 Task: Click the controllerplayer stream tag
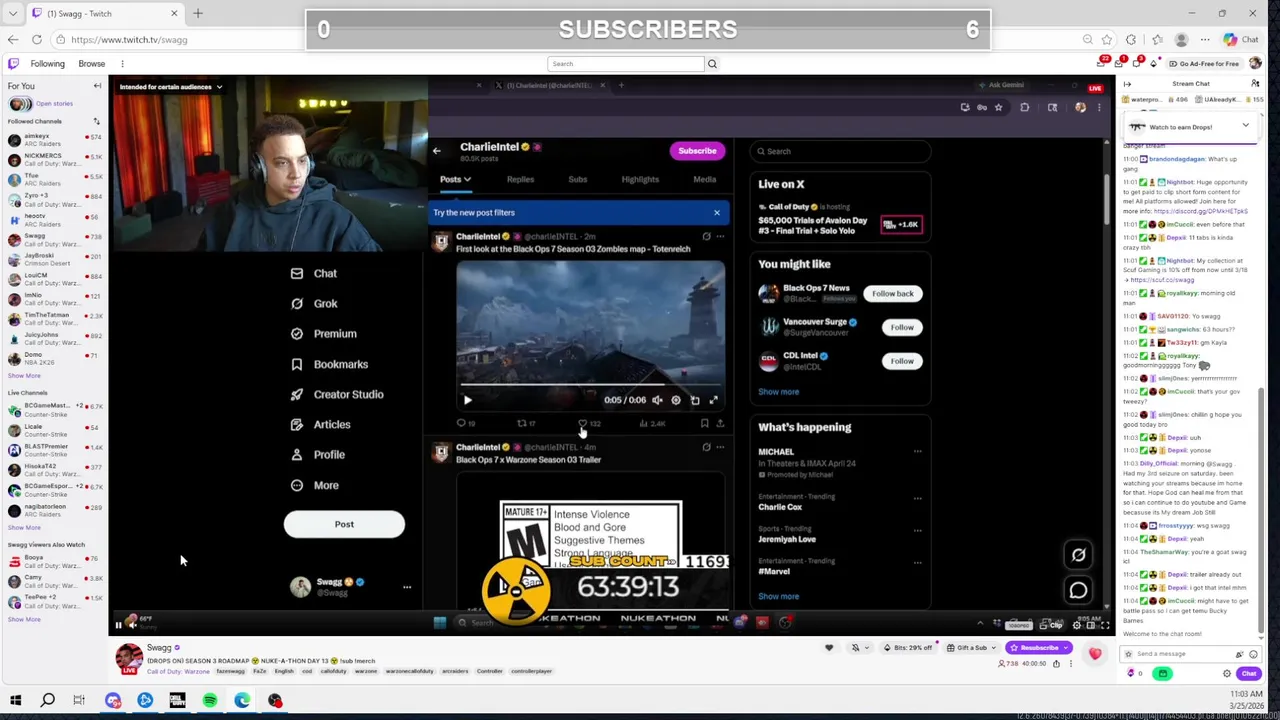pos(532,671)
